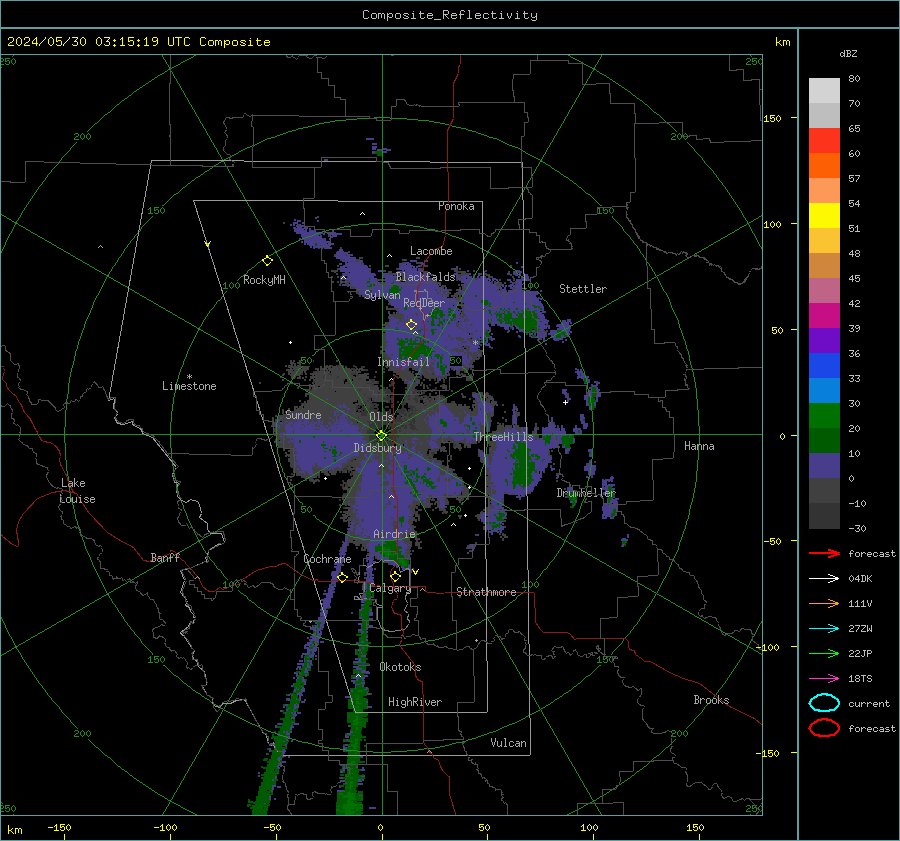Click the 'Lacombe' map label
Screen dimensions: 900x841
[431, 251]
